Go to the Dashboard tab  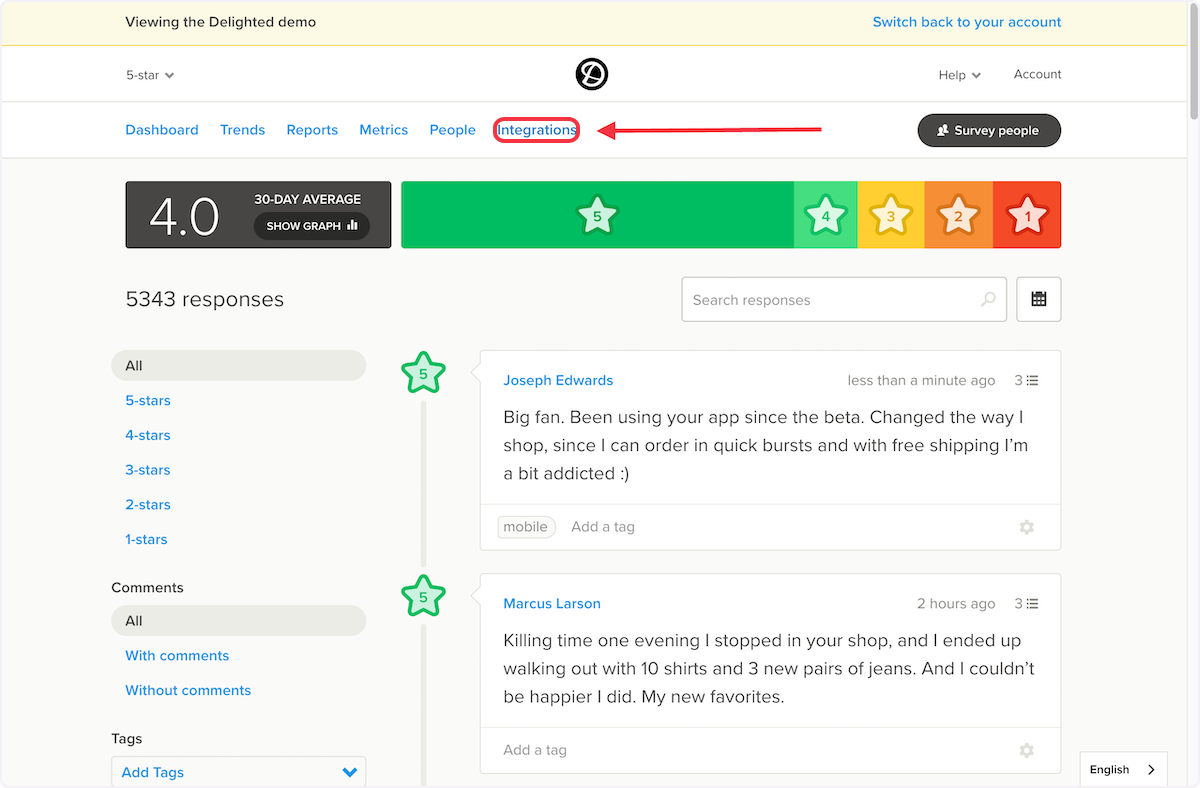point(162,130)
